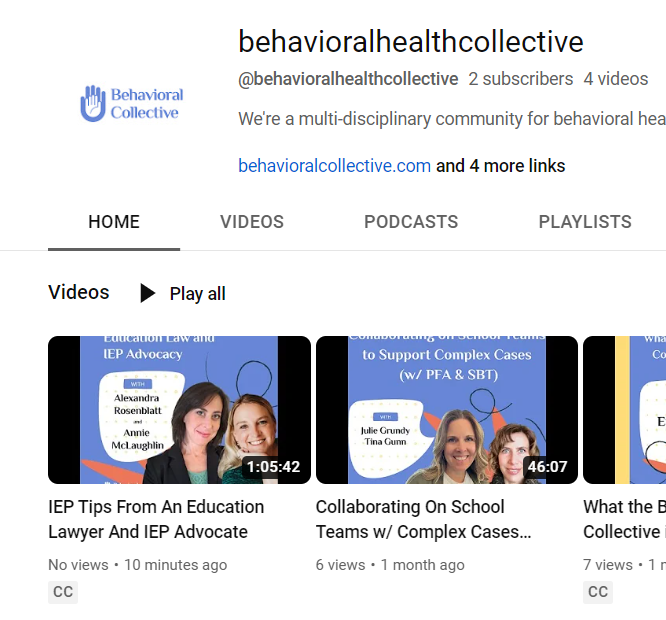Switch to the VIDEOS tab
This screenshot has height=620, width=666.
pos(252,222)
